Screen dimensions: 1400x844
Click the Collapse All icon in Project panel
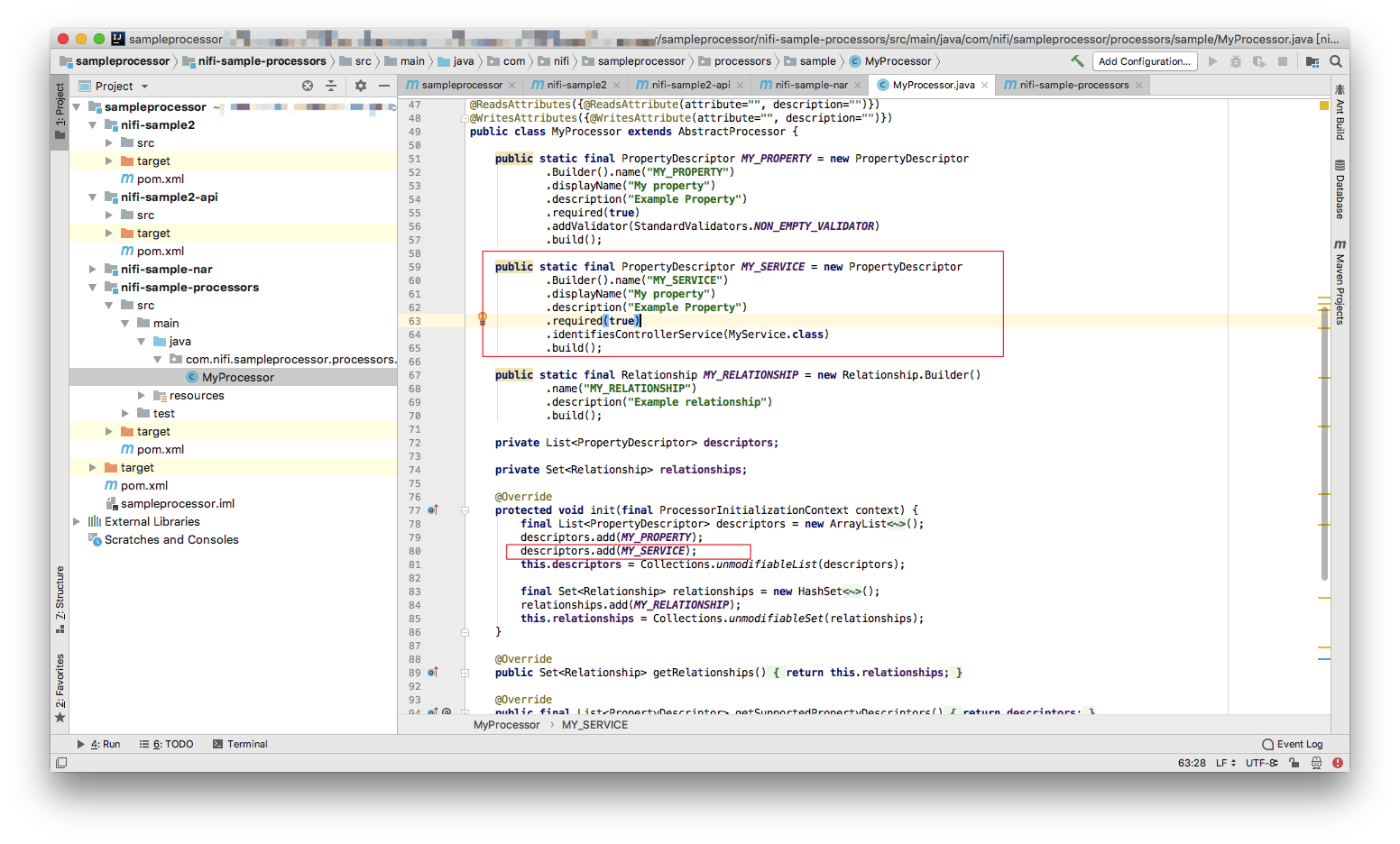click(x=331, y=86)
